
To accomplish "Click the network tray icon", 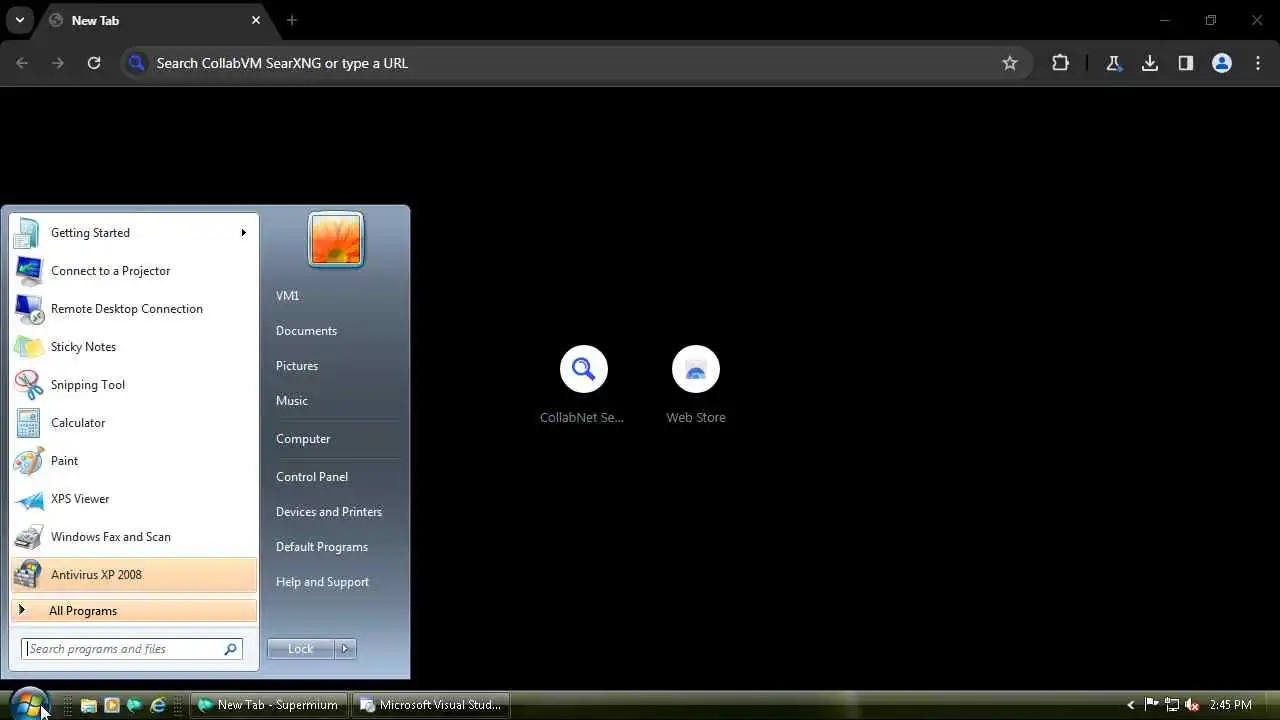I will (x=1172, y=705).
